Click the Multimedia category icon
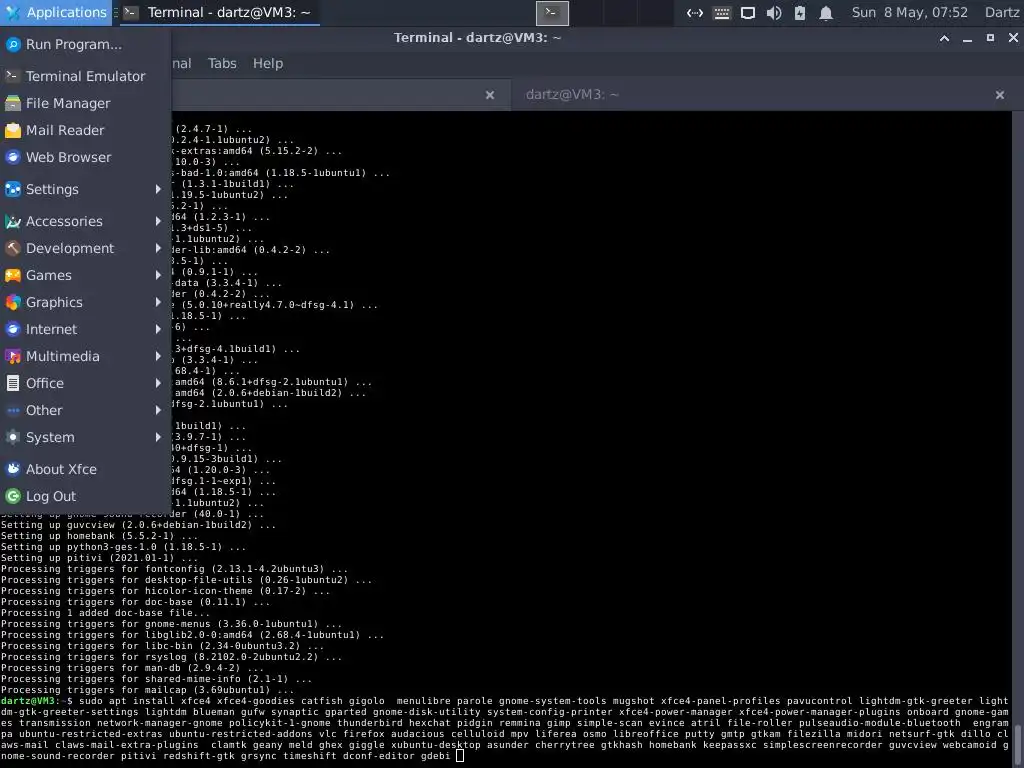 pyautogui.click(x=12, y=356)
